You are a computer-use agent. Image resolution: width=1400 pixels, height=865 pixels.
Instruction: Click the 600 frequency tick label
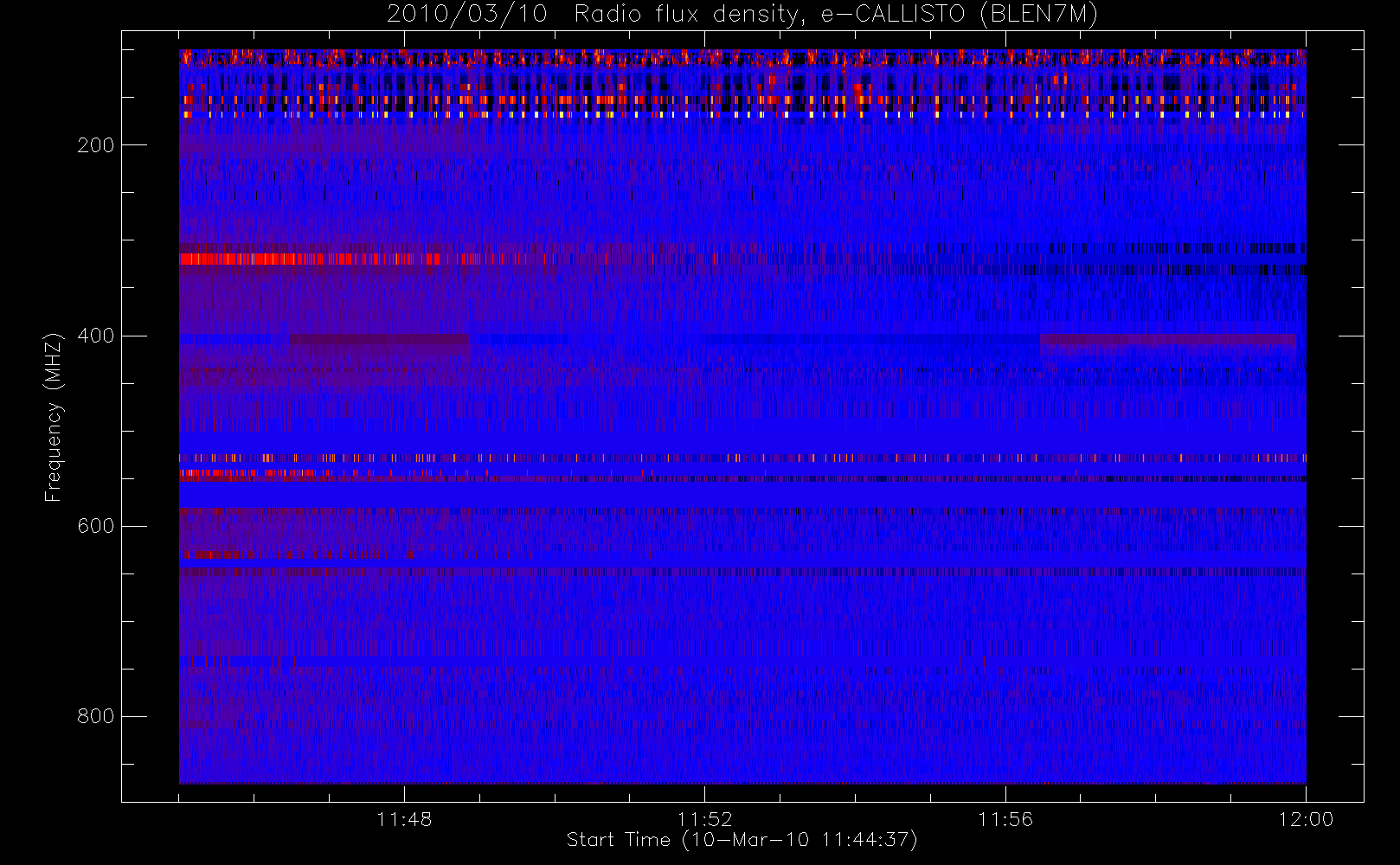pyautogui.click(x=96, y=526)
